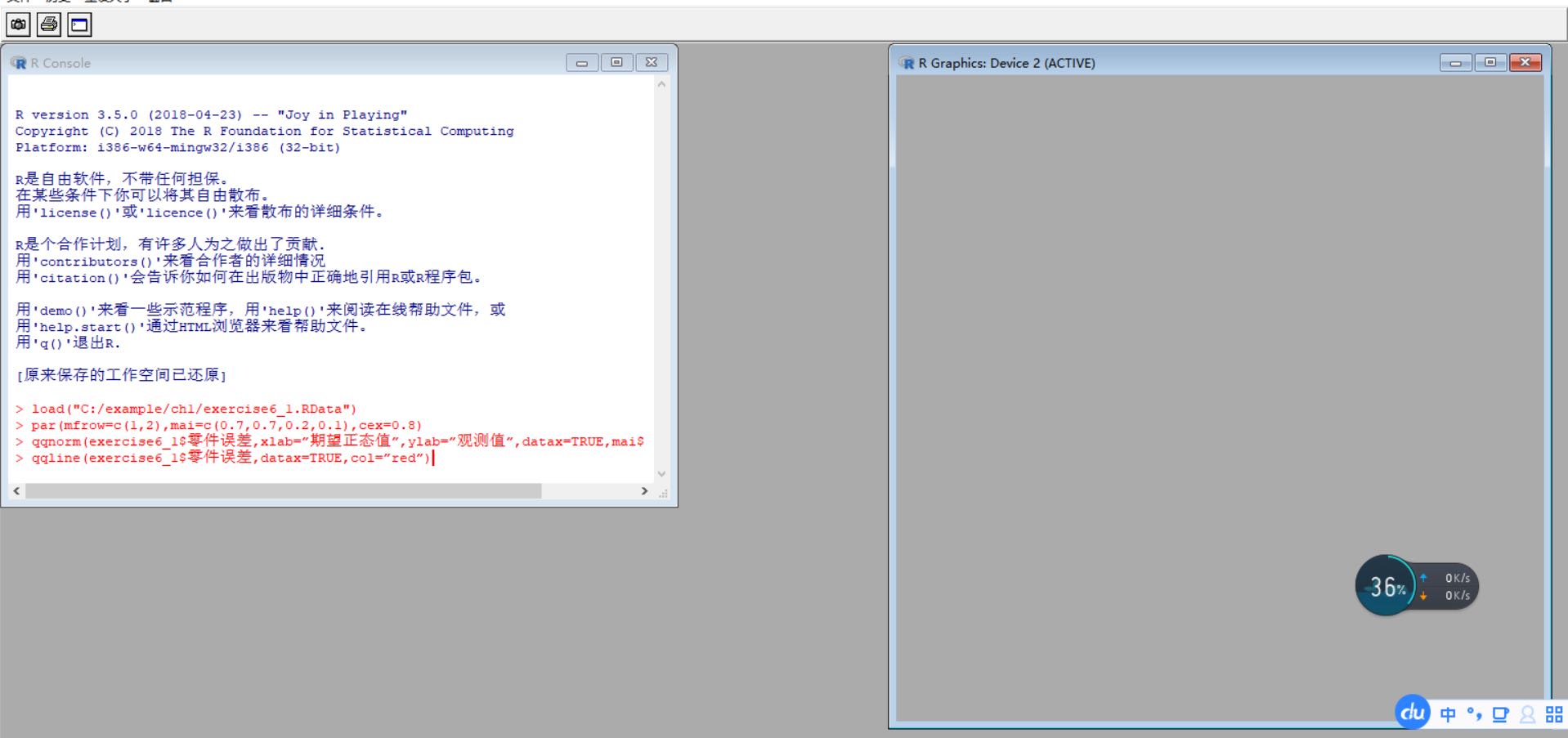Click the '在某些条件下你可以将其自由散布' line
Image resolution: width=1568 pixels, height=738 pixels.
[141, 195]
